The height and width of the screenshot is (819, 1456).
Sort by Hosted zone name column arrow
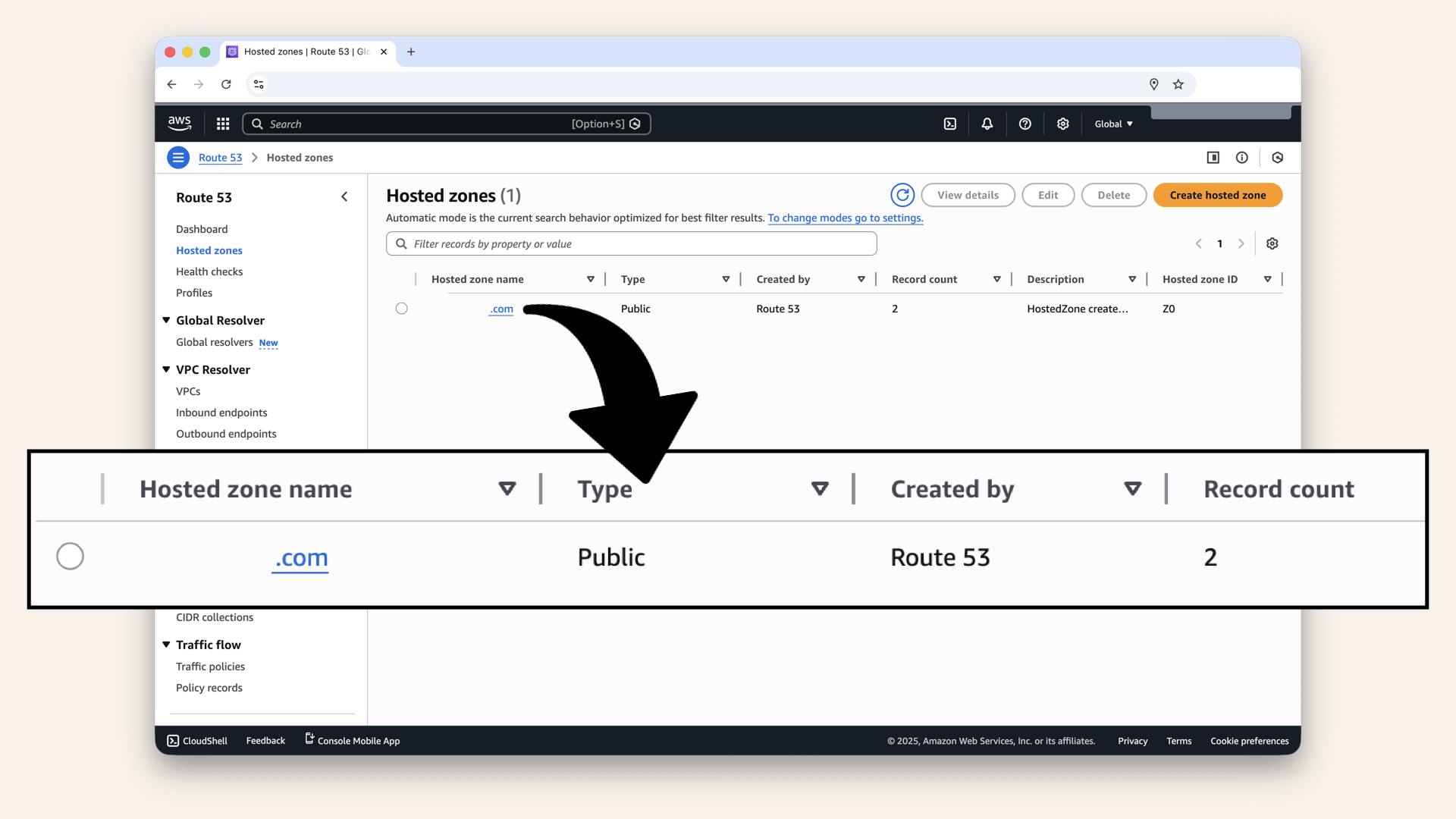pyautogui.click(x=591, y=279)
